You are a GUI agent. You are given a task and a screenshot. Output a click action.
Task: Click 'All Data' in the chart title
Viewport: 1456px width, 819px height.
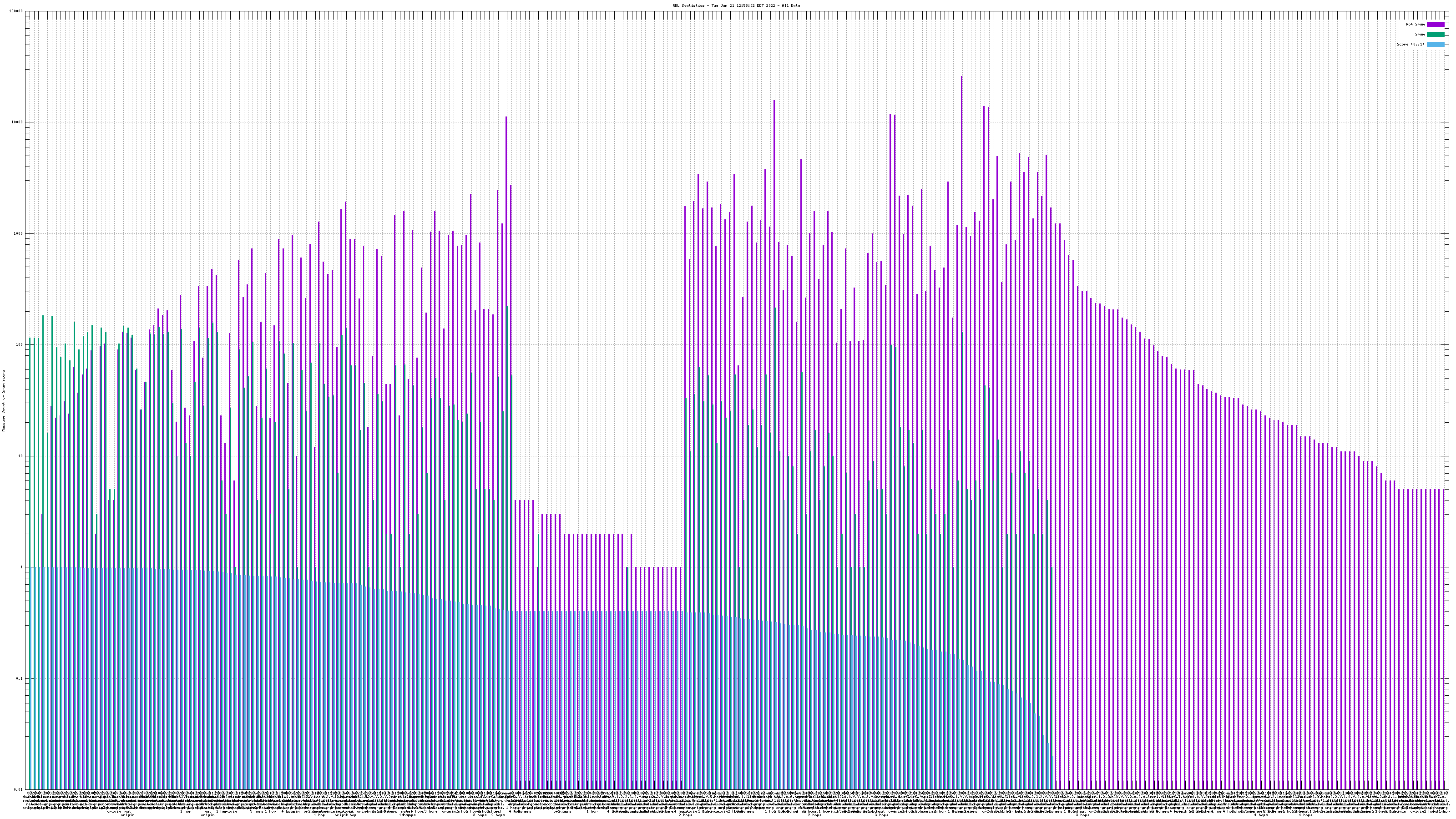coord(791,5)
